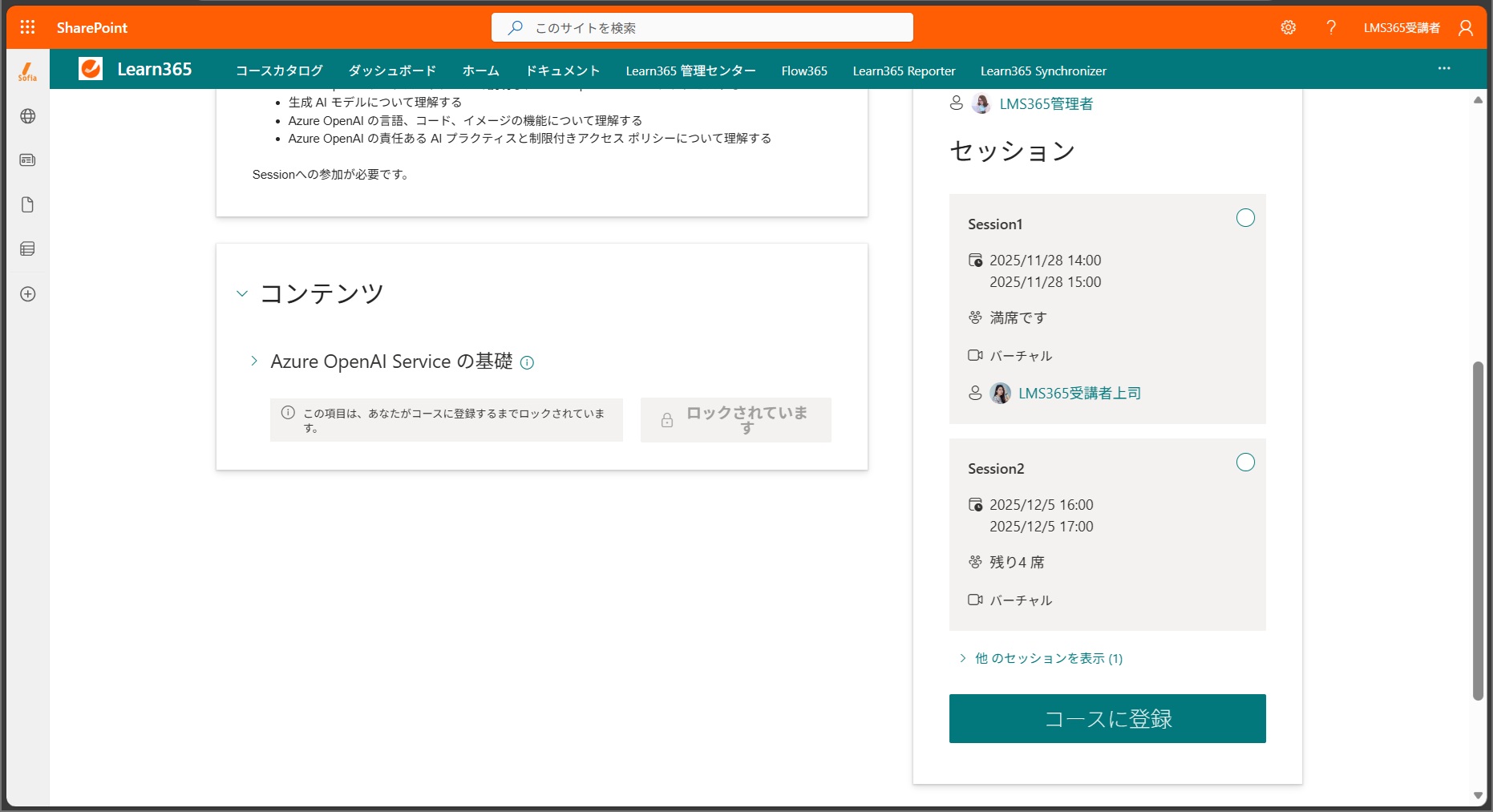Viewport: 1493px width, 812px height.
Task: Click the LMS365管理者 profile avatar
Action: point(981,103)
